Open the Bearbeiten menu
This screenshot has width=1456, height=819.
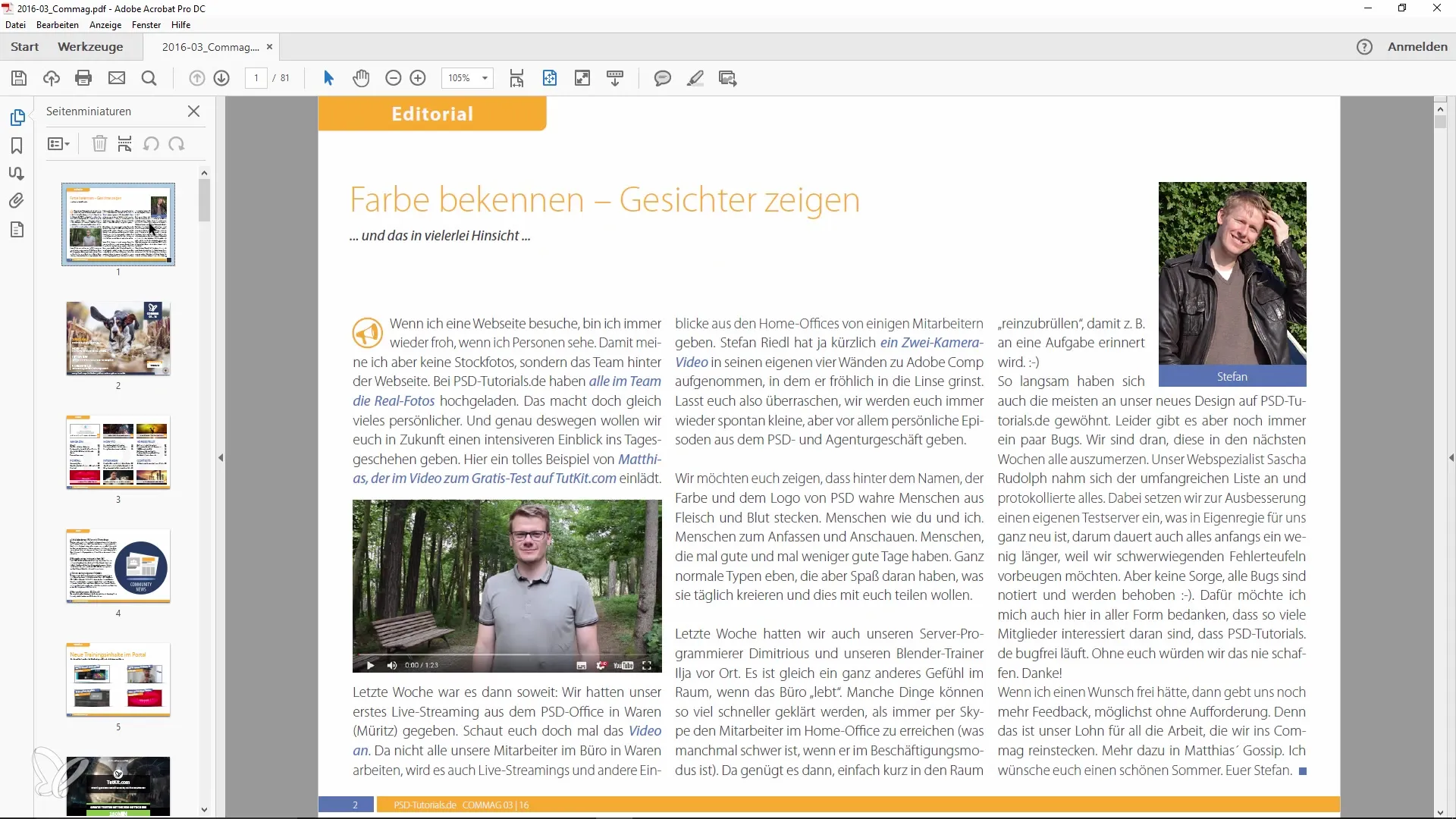(57, 25)
